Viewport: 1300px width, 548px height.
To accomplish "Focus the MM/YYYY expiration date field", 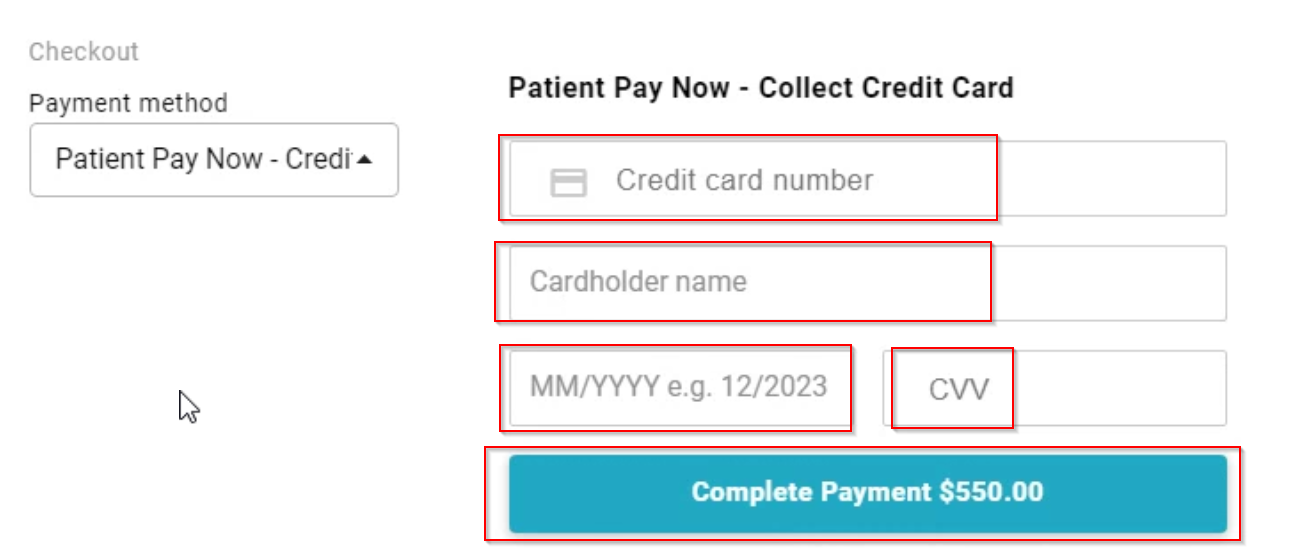I will (680, 387).
